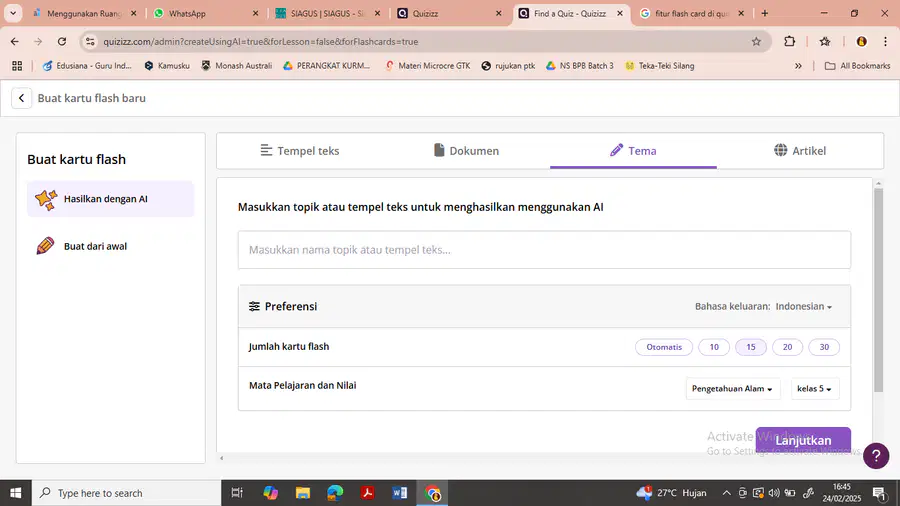Open the browser extensions puzzle icon
This screenshot has height=506, width=900.
(789, 41)
